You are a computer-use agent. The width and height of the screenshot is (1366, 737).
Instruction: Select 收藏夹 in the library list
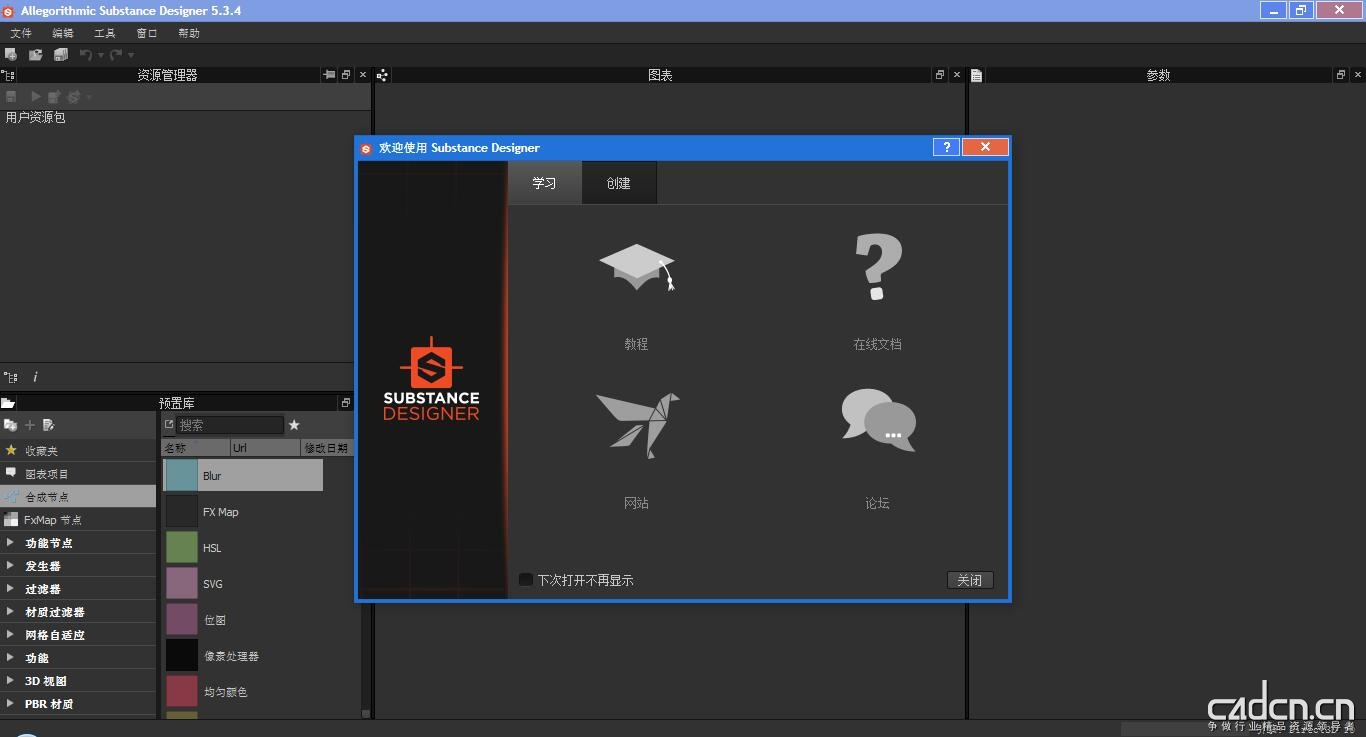42,451
